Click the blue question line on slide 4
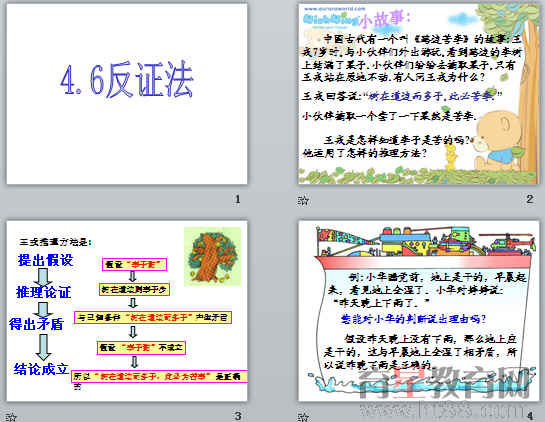Viewport: 545px width, 422px height. click(413, 319)
